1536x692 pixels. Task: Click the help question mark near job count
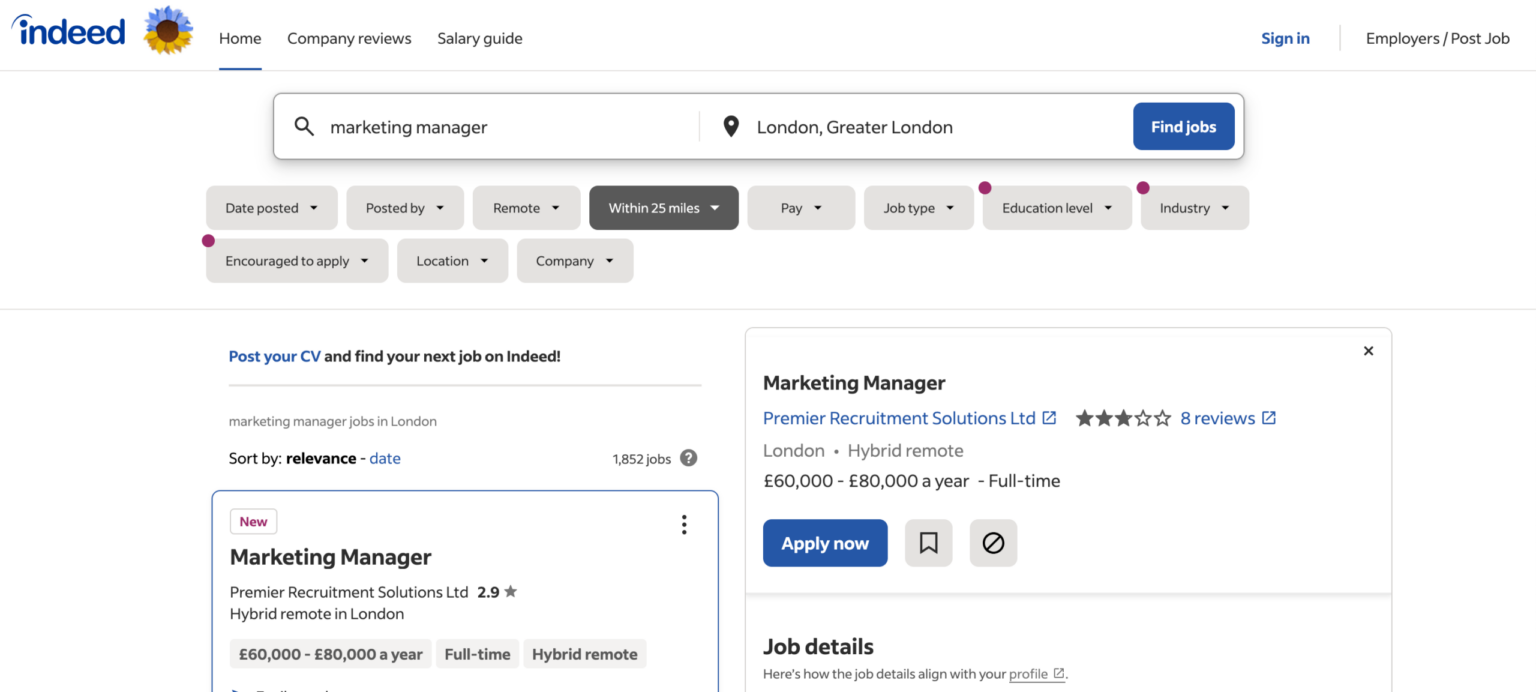[x=688, y=458]
